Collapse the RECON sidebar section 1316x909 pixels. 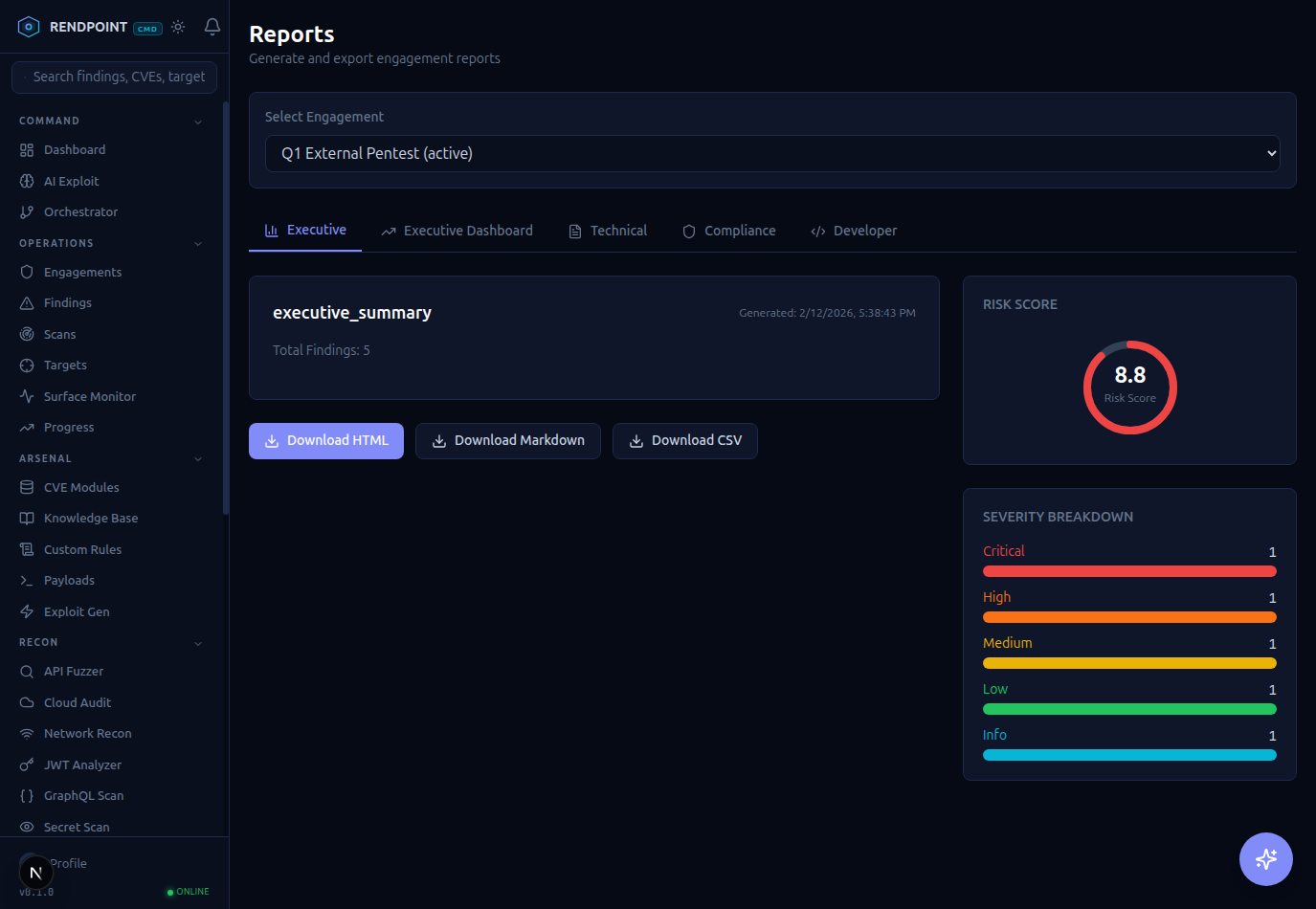click(x=198, y=642)
